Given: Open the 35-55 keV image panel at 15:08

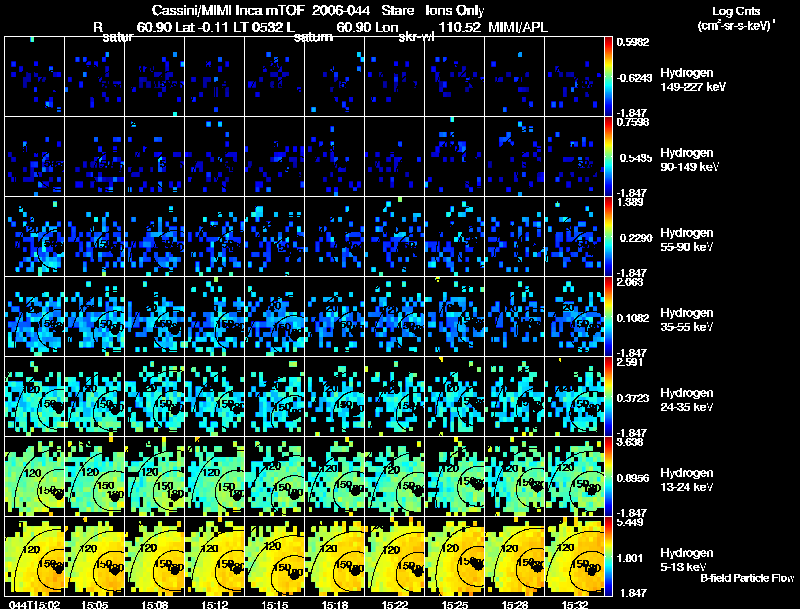Looking at the screenshot, I should (155, 317).
